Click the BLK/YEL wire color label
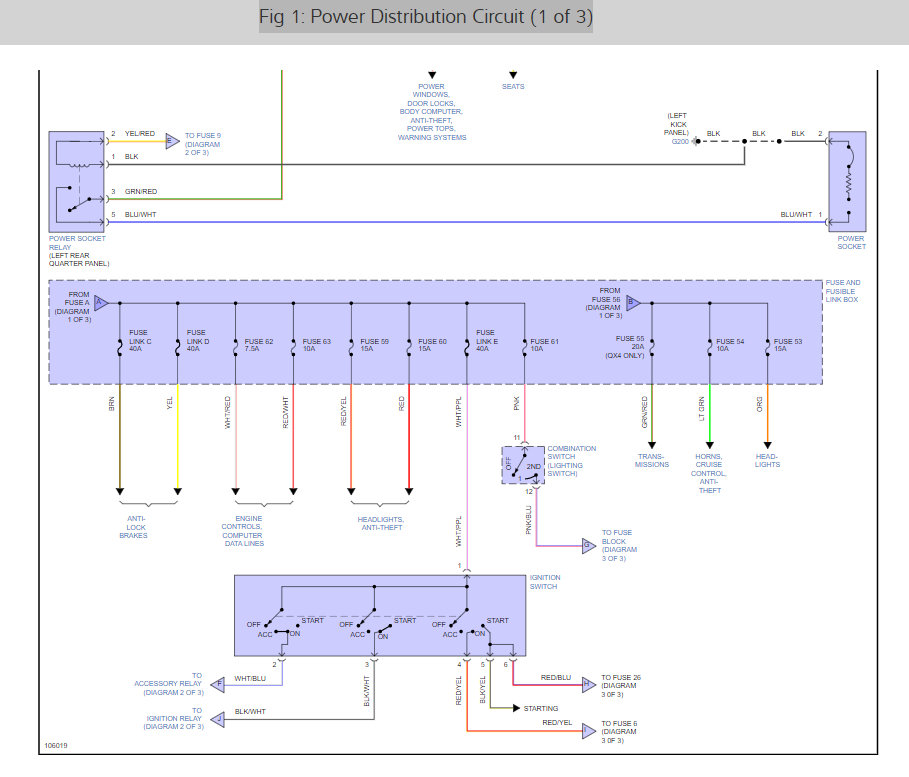 tap(482, 690)
